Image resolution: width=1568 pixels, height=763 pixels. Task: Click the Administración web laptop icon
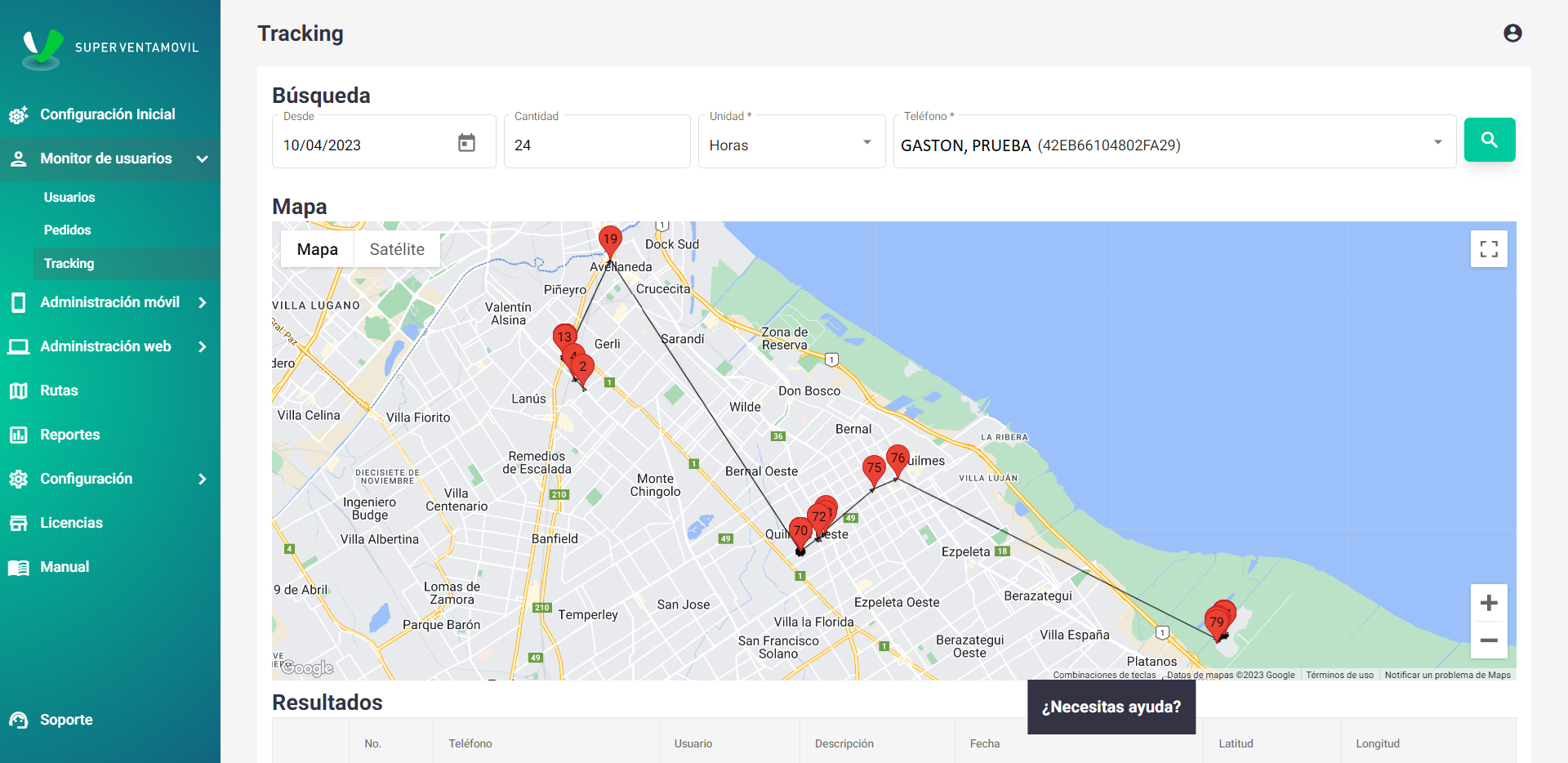pos(19,346)
